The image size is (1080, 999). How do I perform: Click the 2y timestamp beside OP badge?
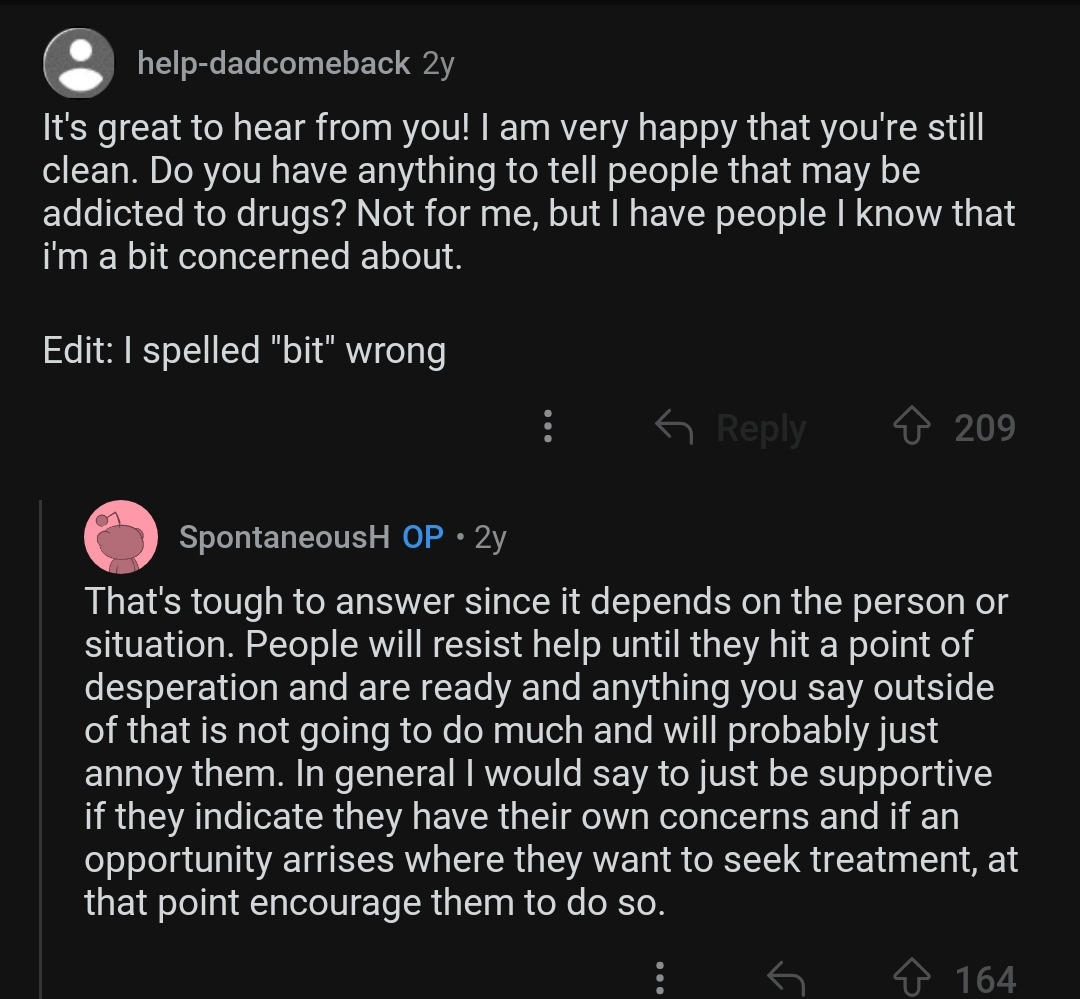490,537
